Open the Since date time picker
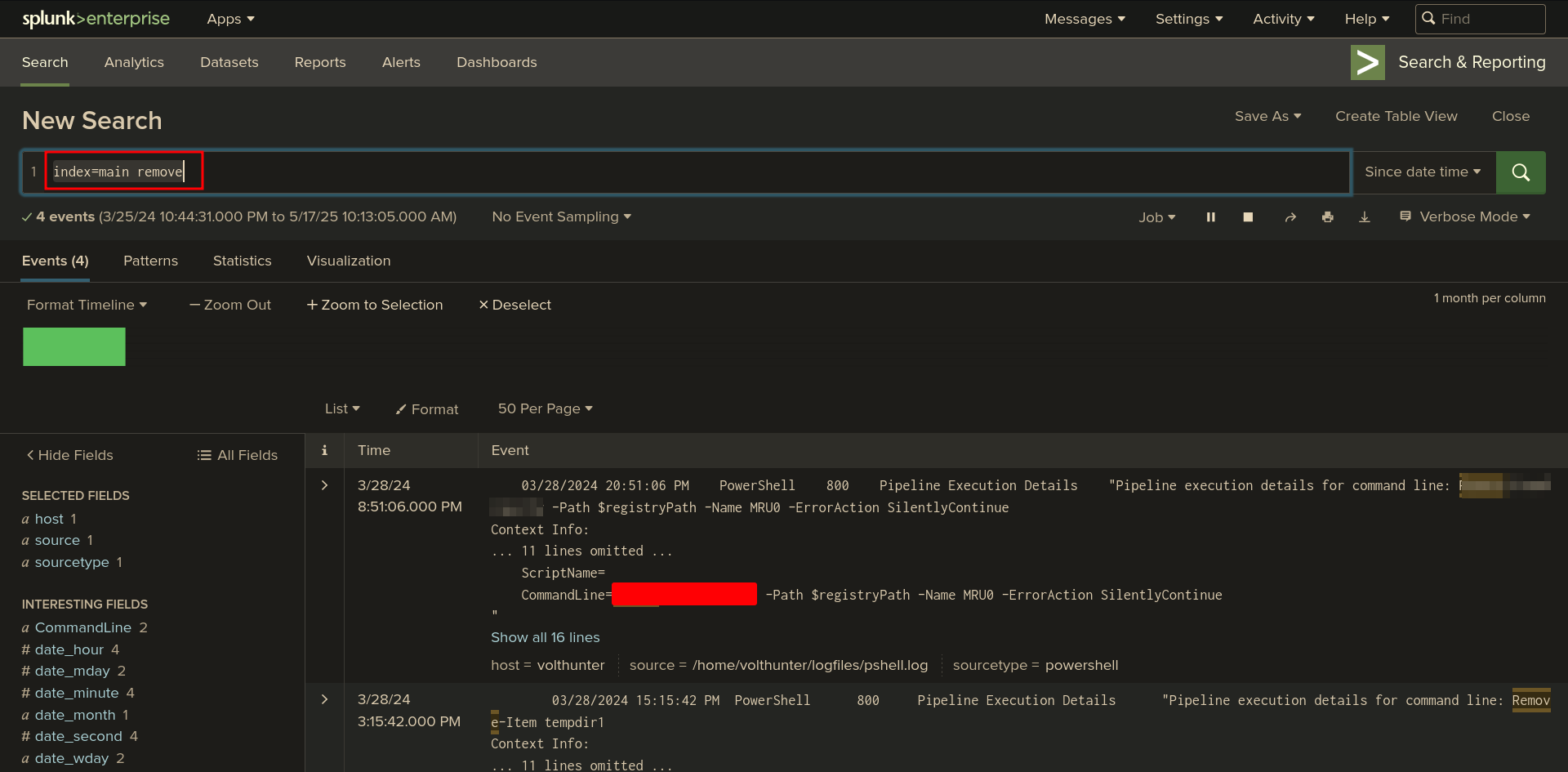Viewport: 1568px width, 772px height. tap(1423, 172)
